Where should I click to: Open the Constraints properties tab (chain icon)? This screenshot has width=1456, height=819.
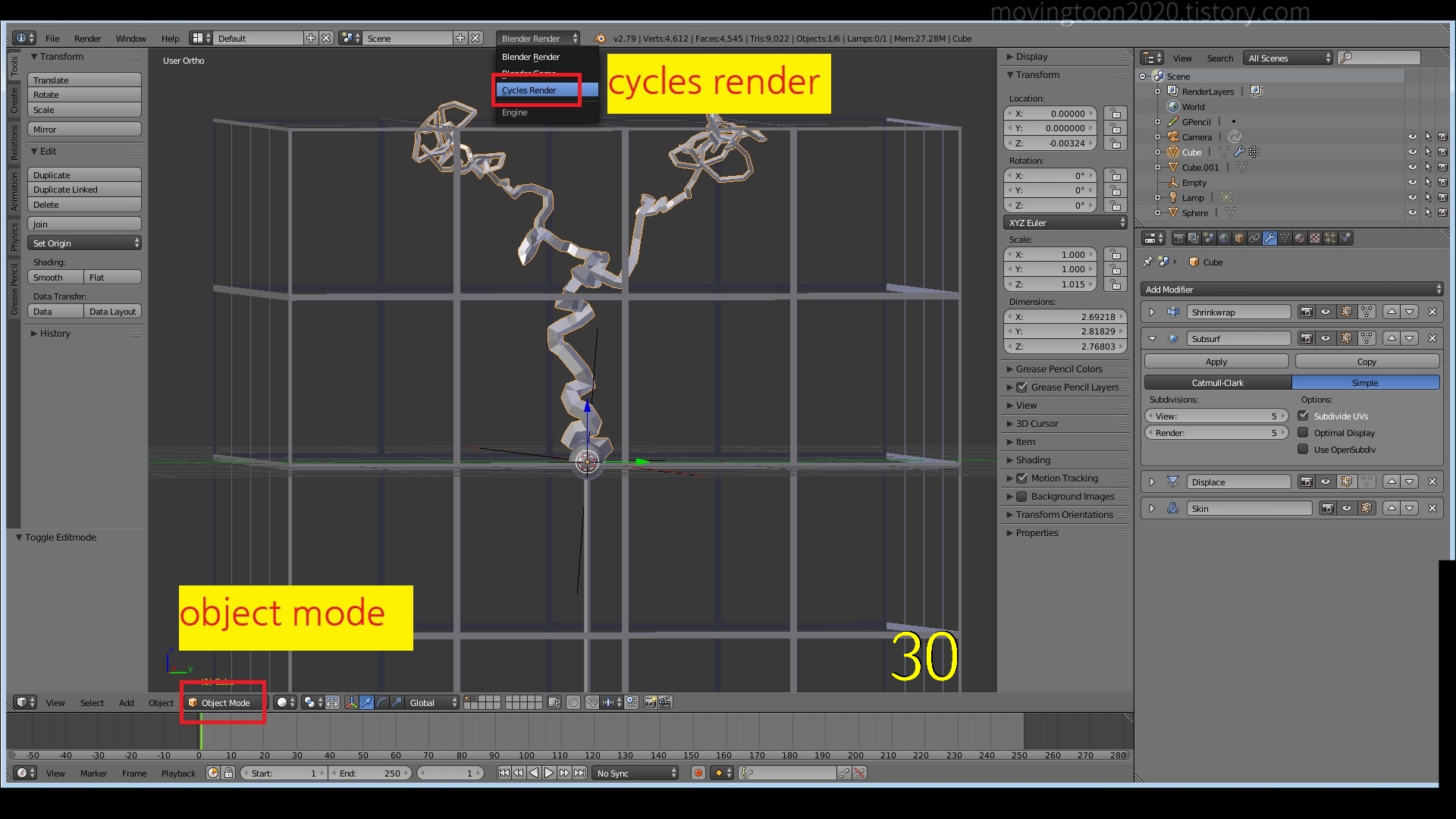tap(1254, 238)
